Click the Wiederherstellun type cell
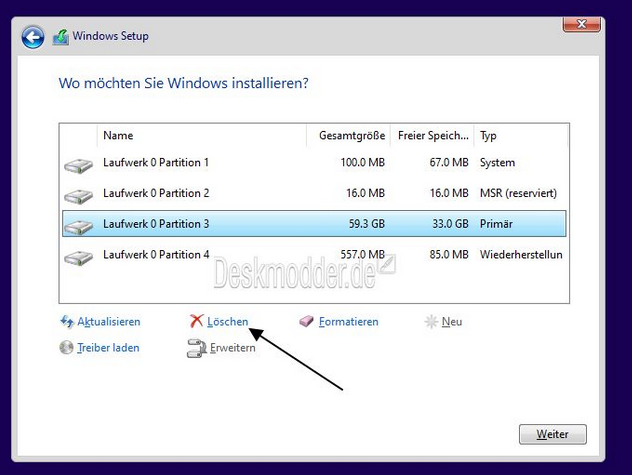Viewport: 632px width, 475px height. (521, 254)
